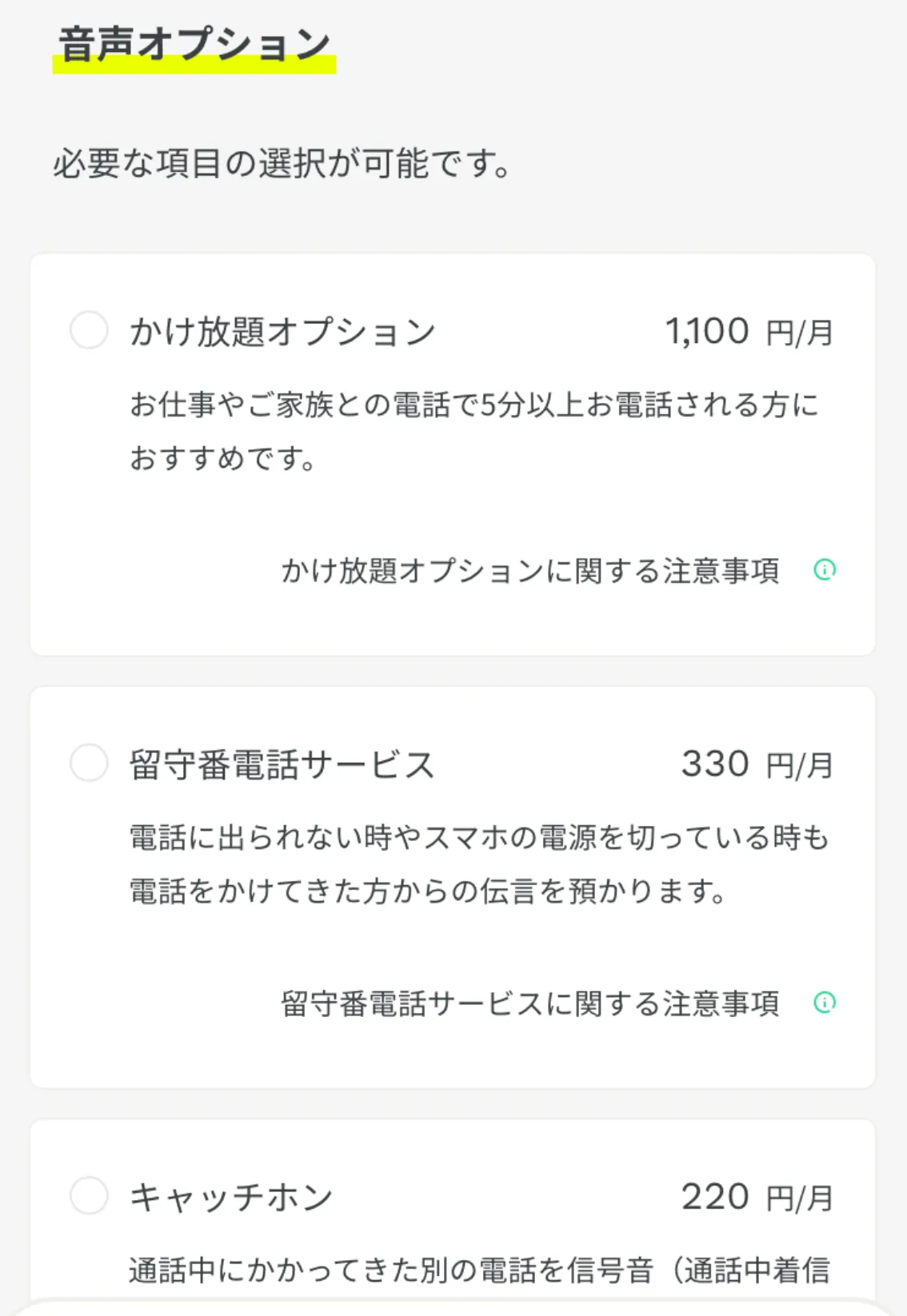This screenshot has height=1316, width=907.
Task: Open info icon for 留守番電話サービス notes
Action: pyautogui.click(x=825, y=1003)
